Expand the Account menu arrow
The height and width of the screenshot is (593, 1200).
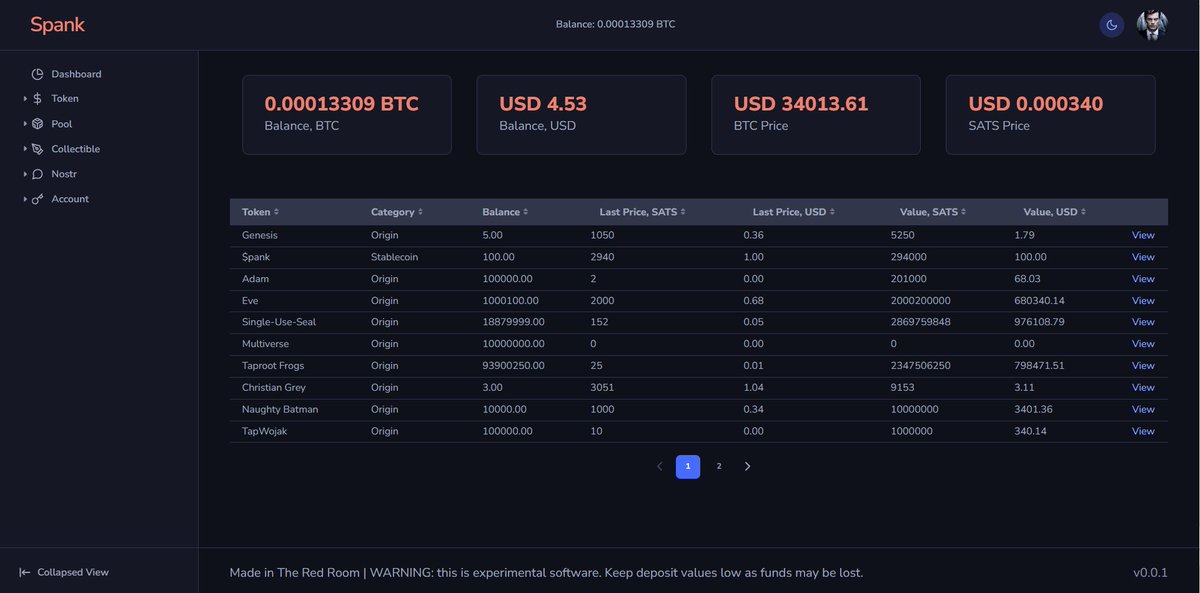click(24, 199)
